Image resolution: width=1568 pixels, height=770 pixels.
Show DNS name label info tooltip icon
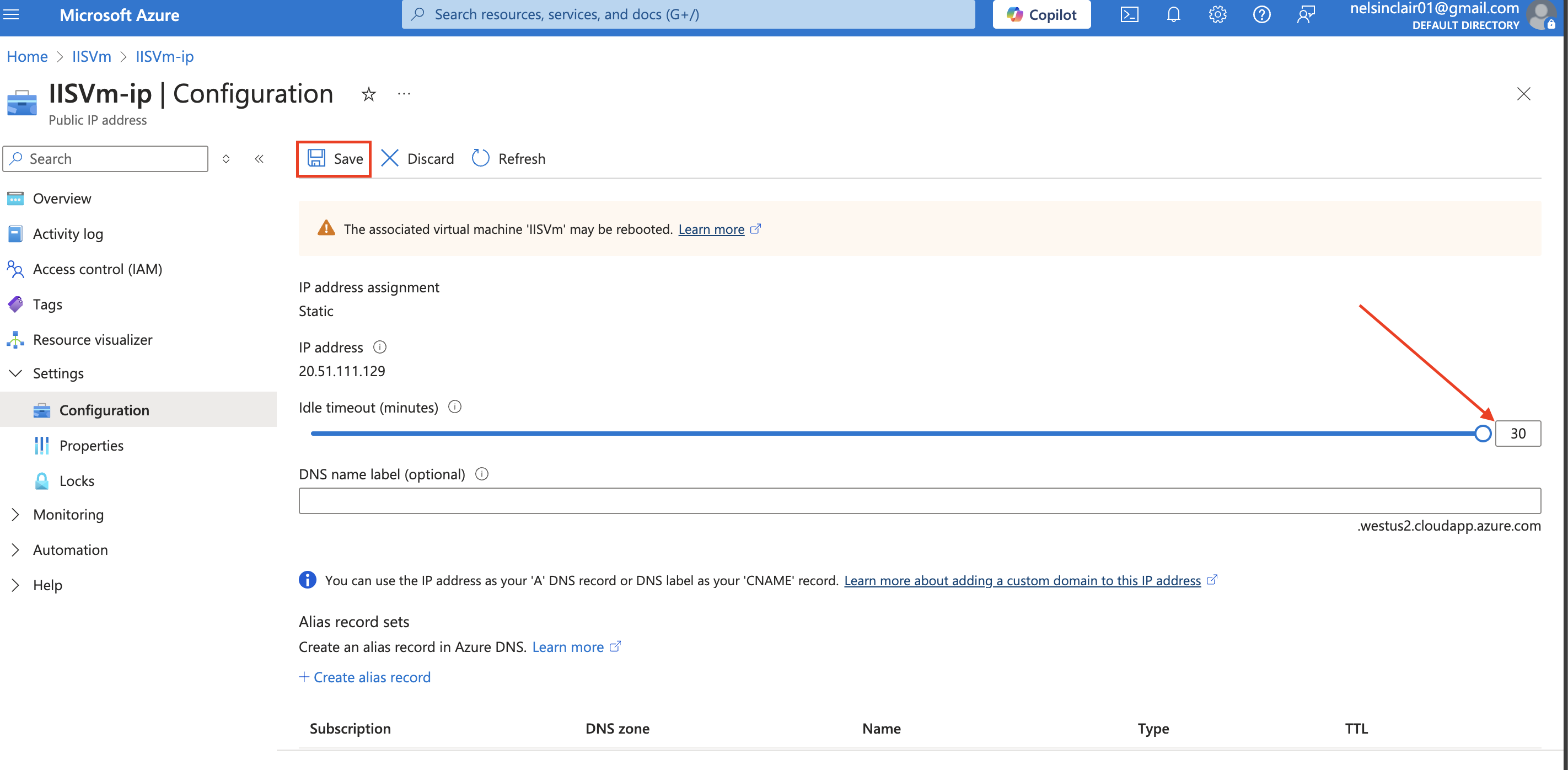(x=481, y=473)
